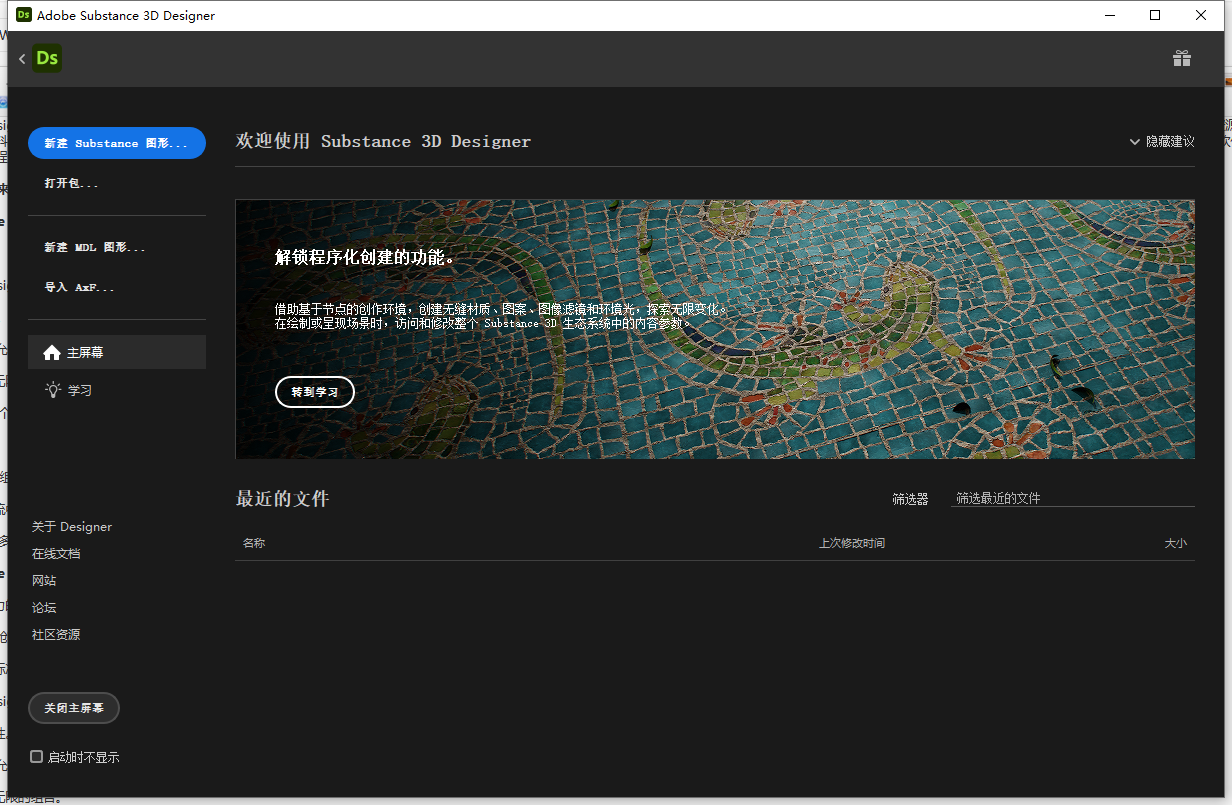
Task: Click the Ds logo icon in header
Action: tap(46, 58)
